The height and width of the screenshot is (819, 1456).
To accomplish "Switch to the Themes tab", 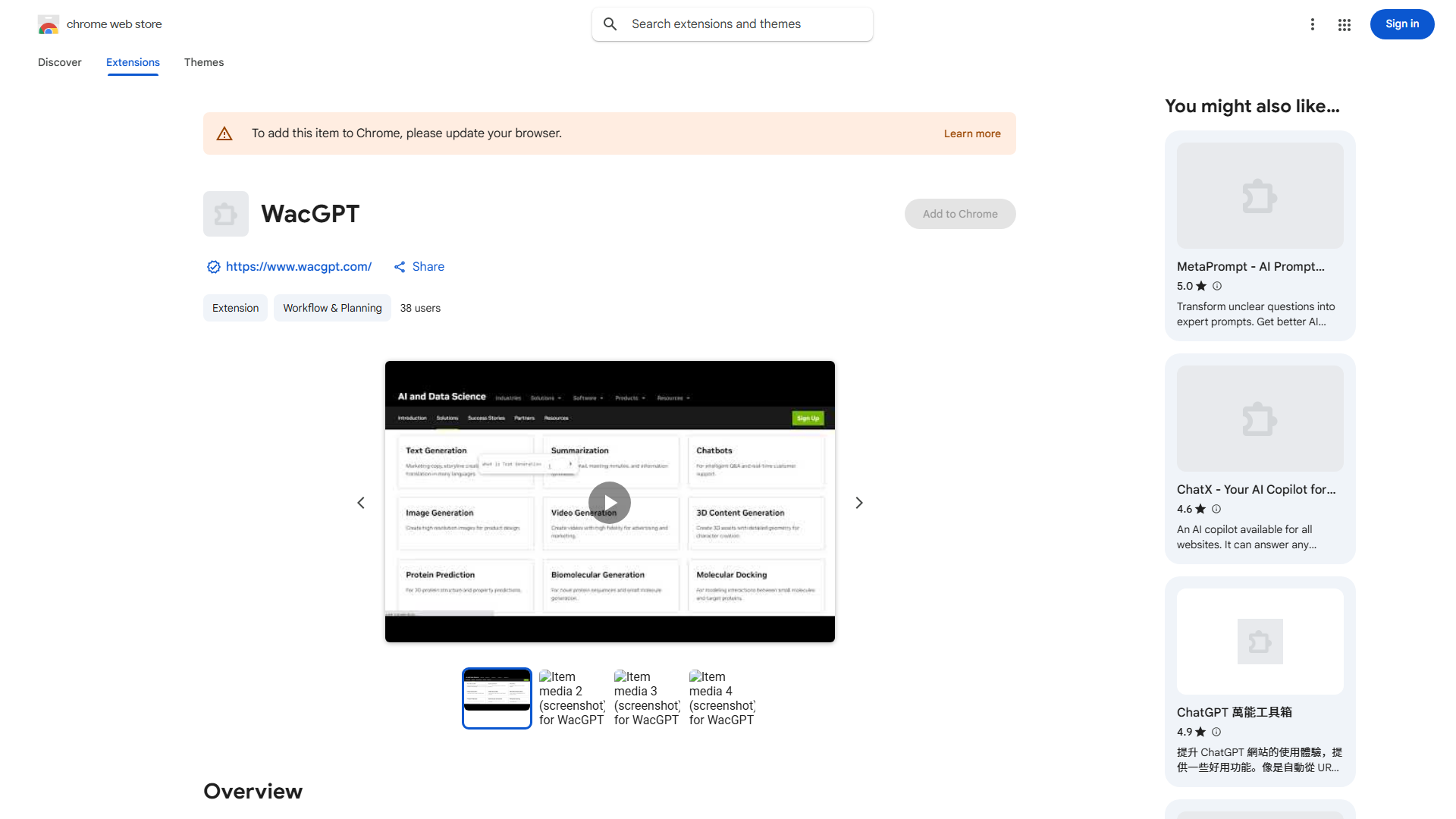I will [x=203, y=62].
